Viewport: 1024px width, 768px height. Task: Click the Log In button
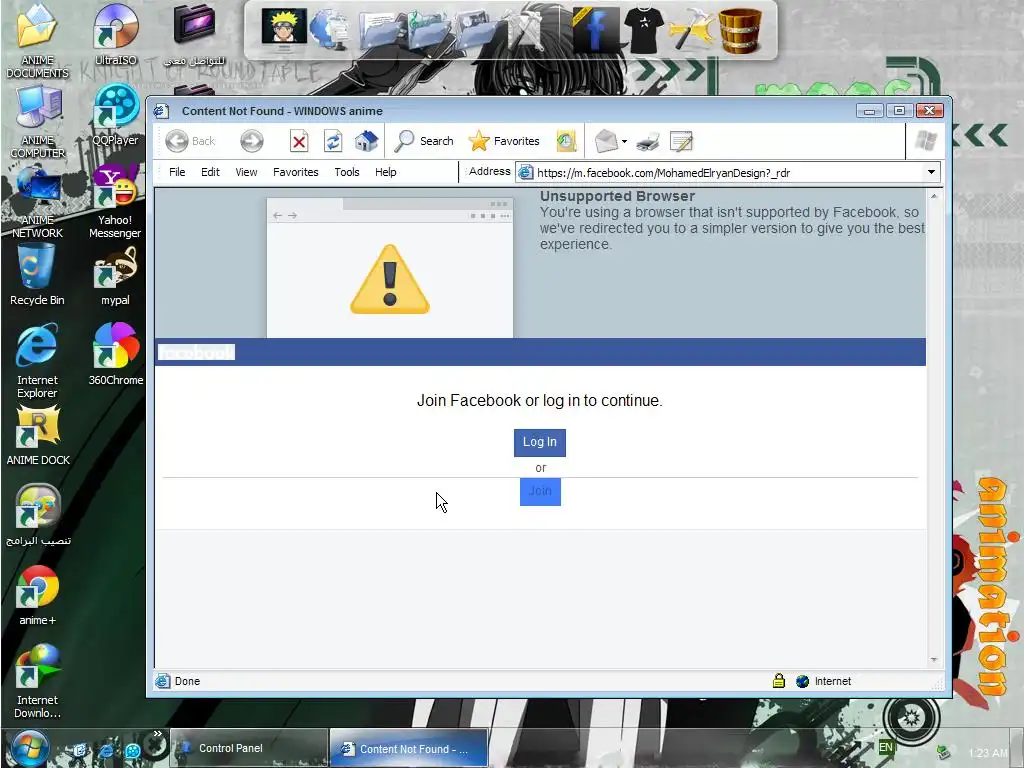pyautogui.click(x=539, y=442)
